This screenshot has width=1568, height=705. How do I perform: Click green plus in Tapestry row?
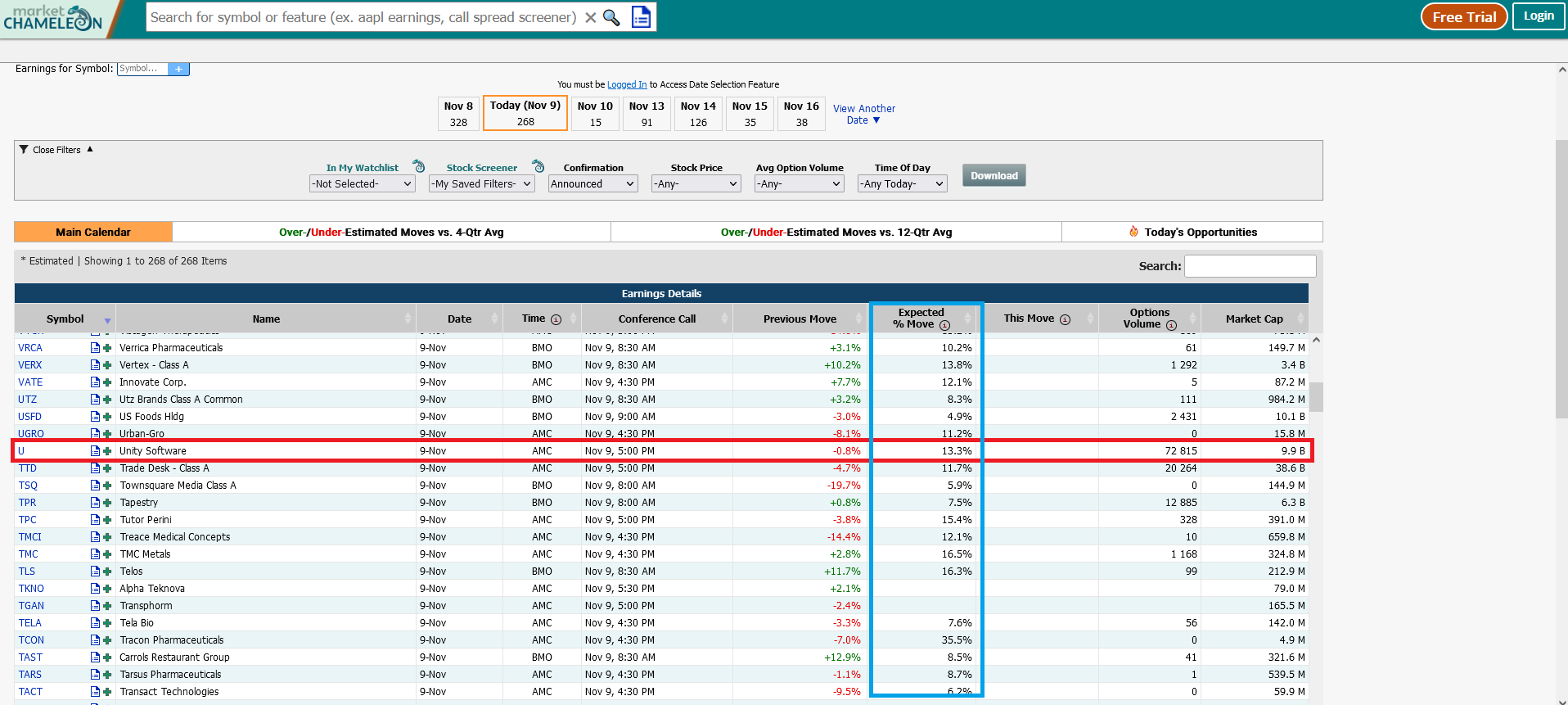click(x=107, y=503)
